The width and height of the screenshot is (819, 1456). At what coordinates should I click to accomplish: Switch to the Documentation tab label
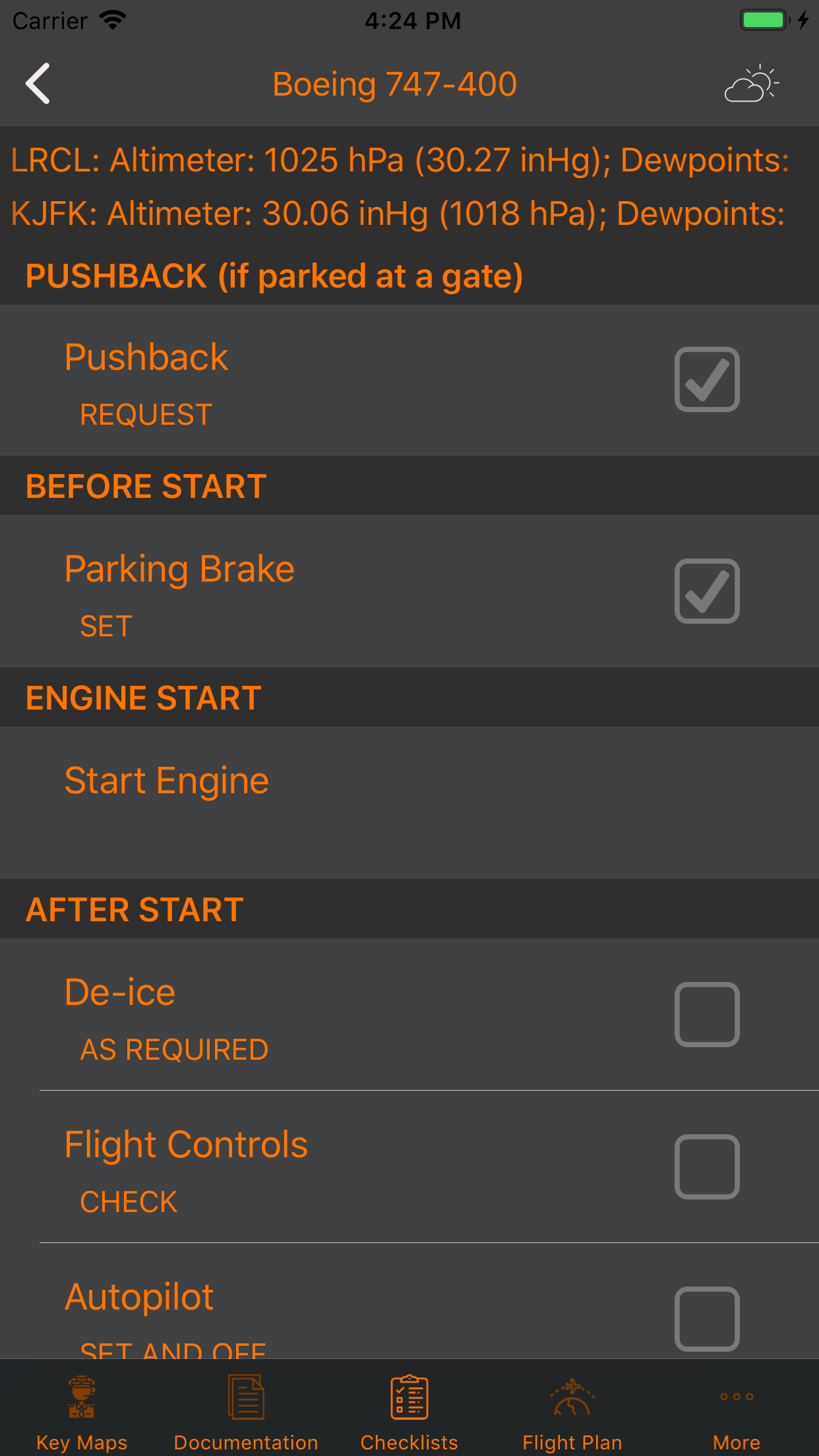point(246,1442)
